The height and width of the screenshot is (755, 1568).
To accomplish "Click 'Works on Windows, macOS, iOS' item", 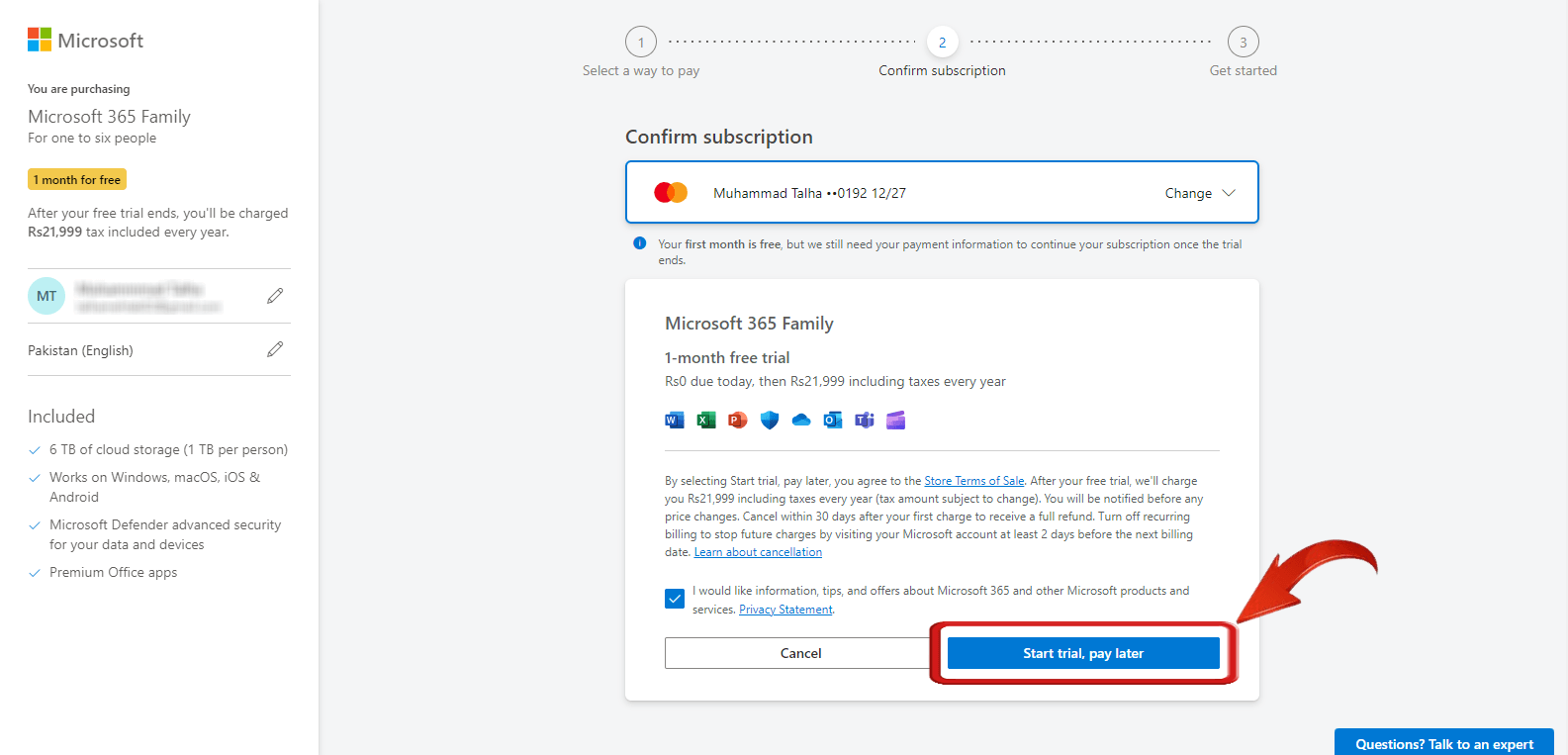I will tap(155, 487).
